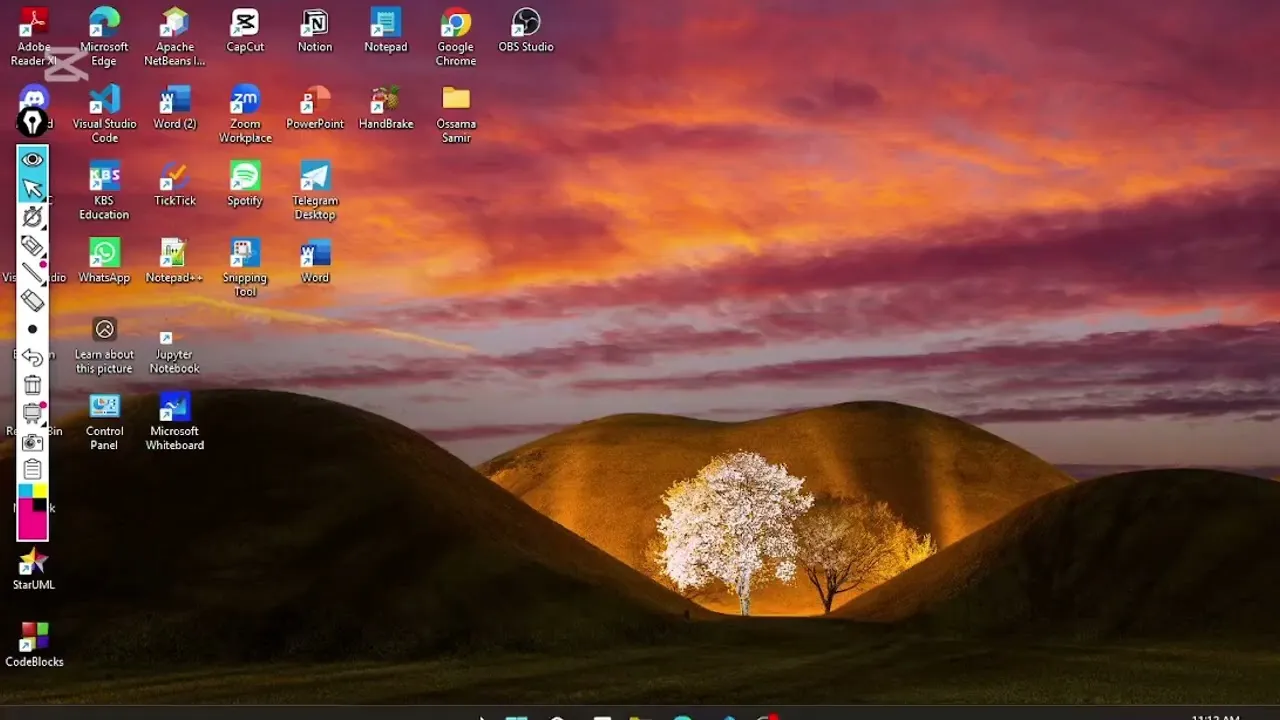Screen dimensions: 1280x720
Task: Open KBS Education desktop shortcut
Action: pos(104,191)
